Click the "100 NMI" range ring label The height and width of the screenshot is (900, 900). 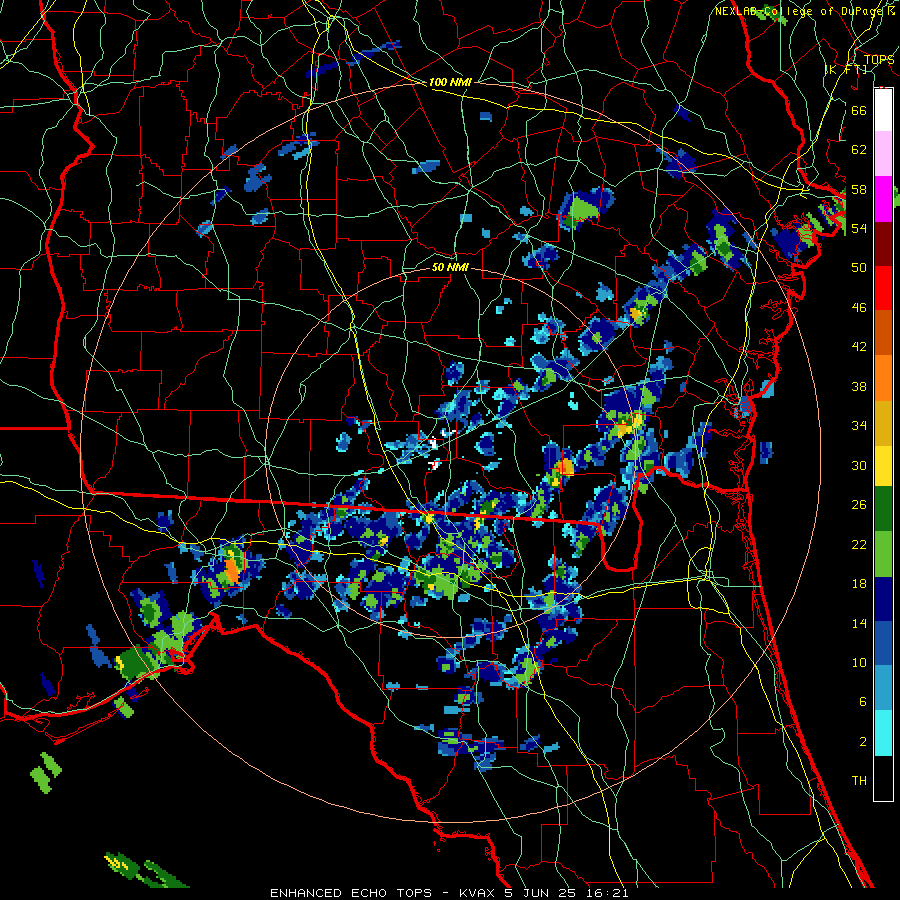pos(450,82)
